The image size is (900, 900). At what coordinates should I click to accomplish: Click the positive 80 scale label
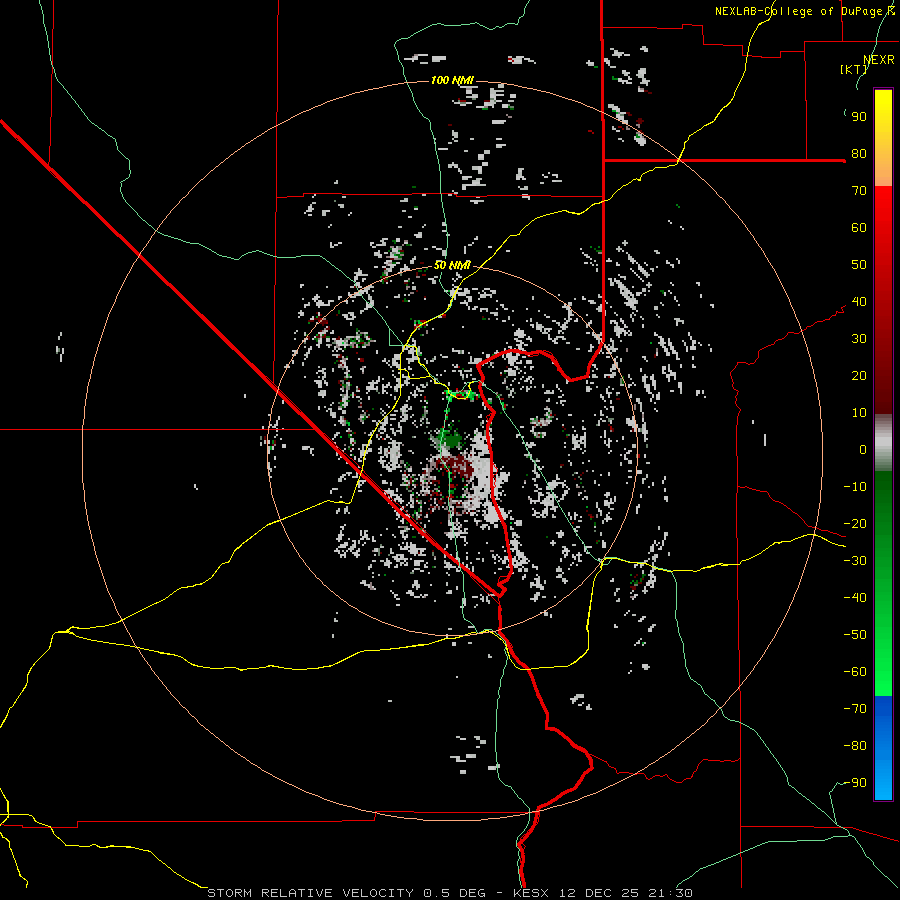859,154
